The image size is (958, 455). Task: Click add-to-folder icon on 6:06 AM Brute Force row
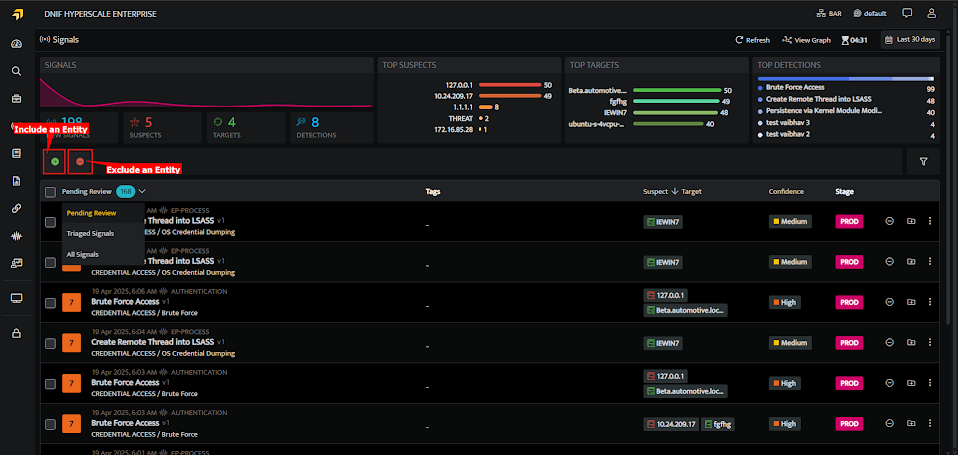click(910, 302)
